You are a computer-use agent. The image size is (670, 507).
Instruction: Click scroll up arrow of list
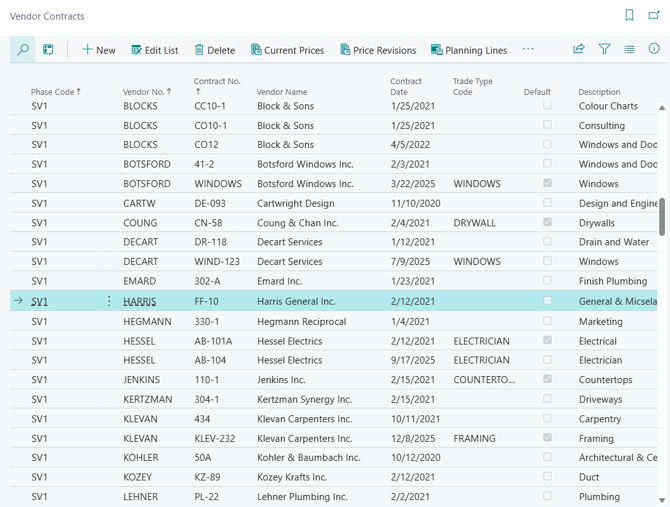[x=662, y=108]
